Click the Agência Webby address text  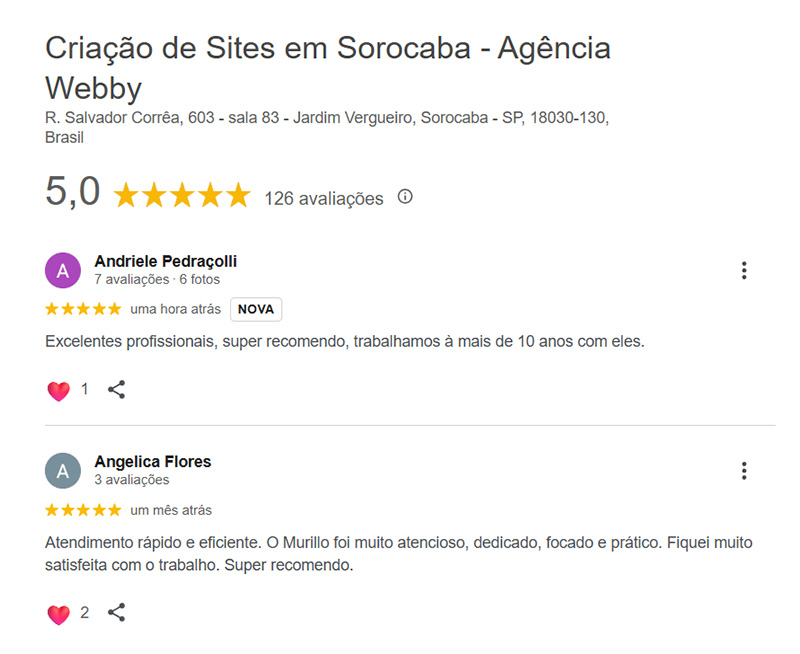328,116
